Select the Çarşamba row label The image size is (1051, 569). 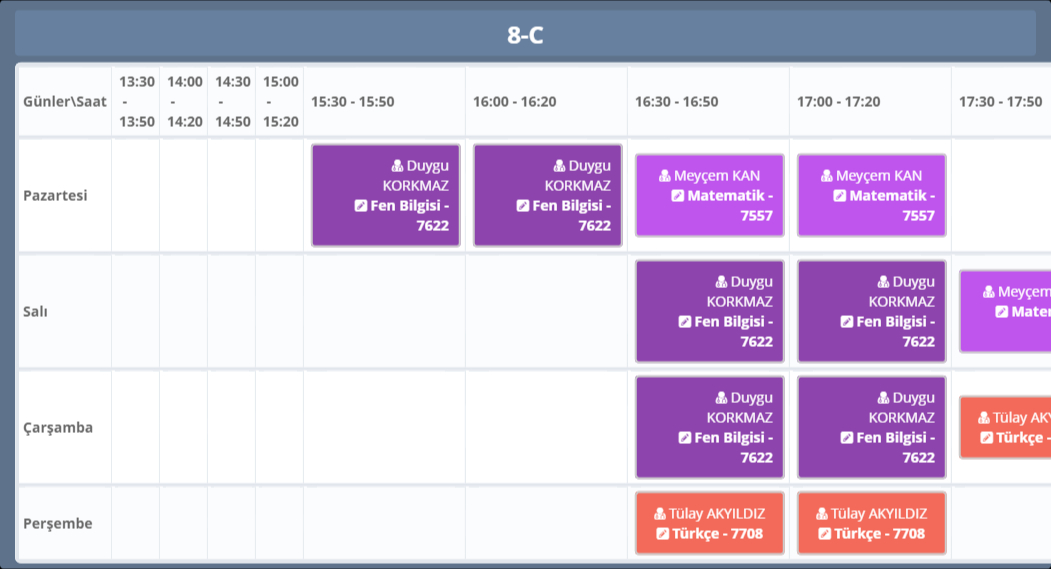[58, 427]
